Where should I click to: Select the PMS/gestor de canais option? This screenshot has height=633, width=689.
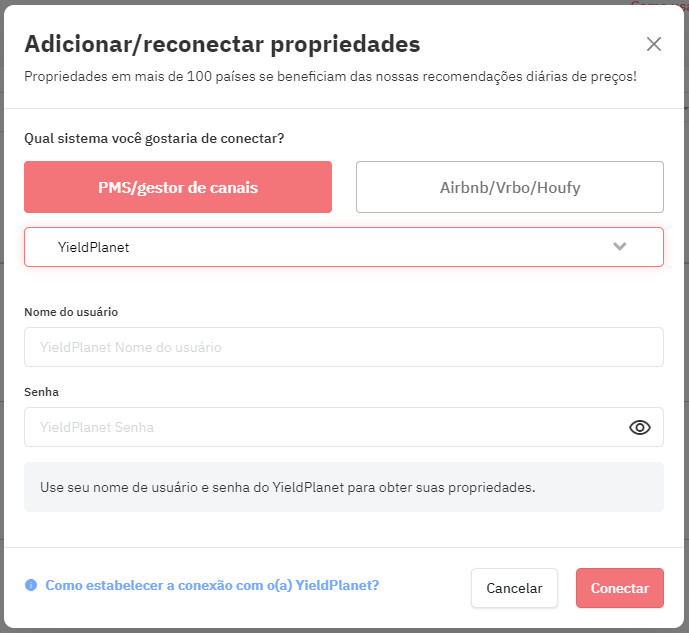tap(178, 187)
